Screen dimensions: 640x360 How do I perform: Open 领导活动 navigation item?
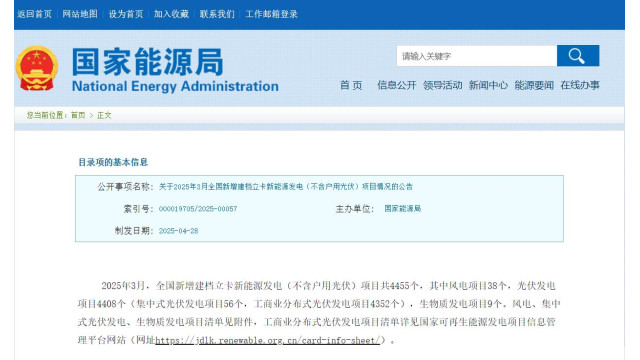pyautogui.click(x=442, y=85)
